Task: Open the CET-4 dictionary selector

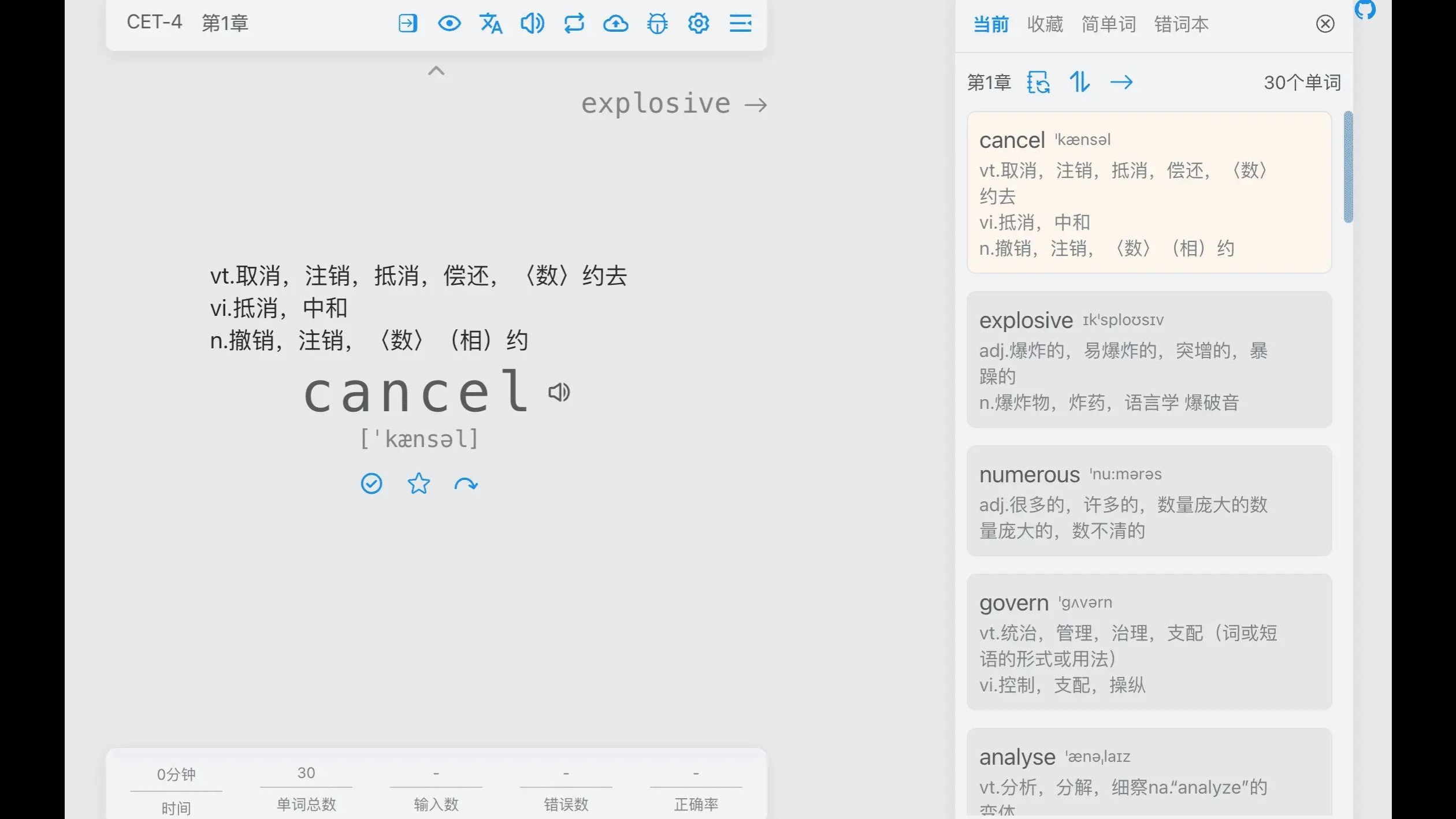Action: 154,23
